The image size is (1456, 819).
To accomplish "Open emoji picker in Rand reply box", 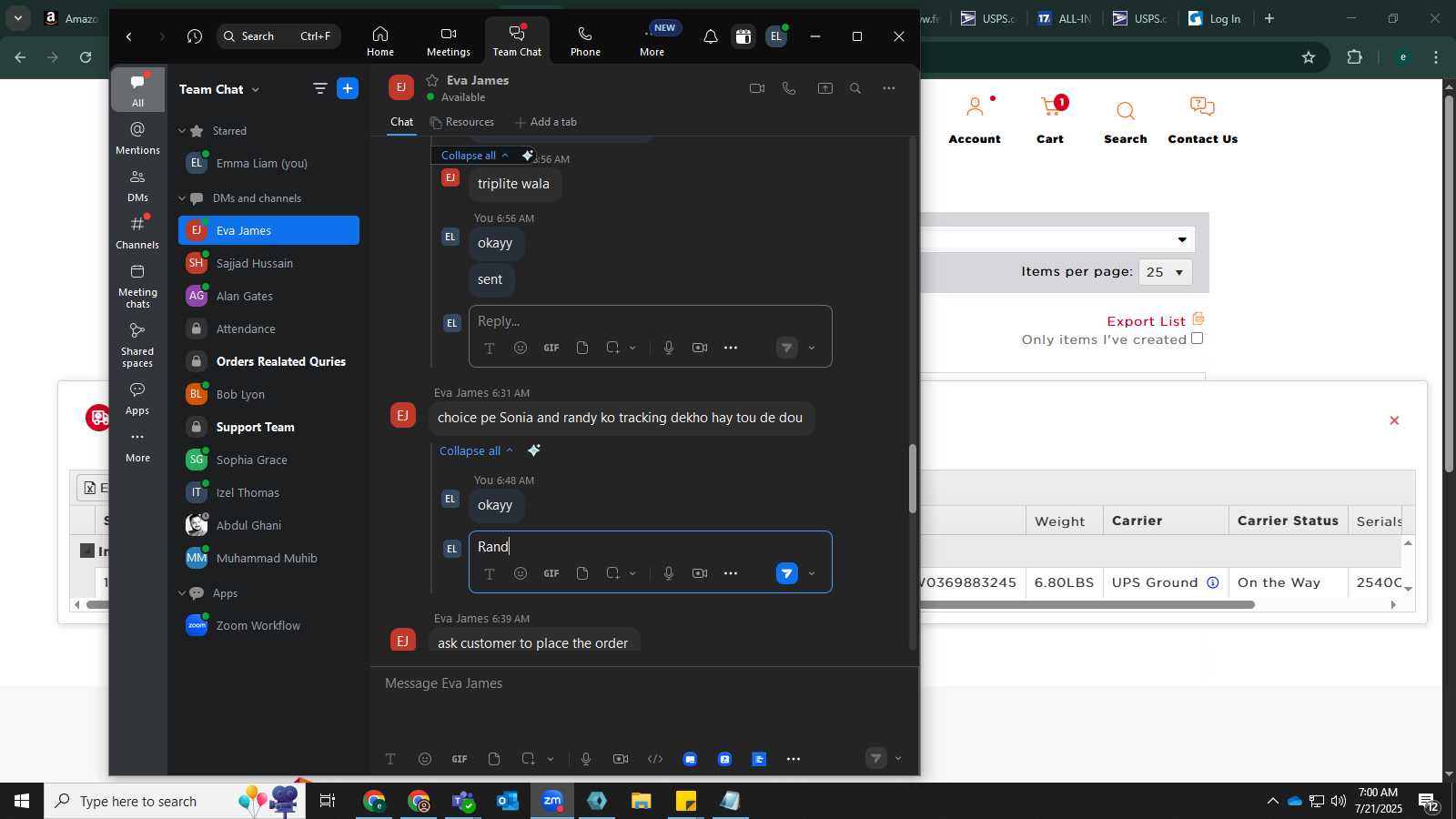I will 521,573.
